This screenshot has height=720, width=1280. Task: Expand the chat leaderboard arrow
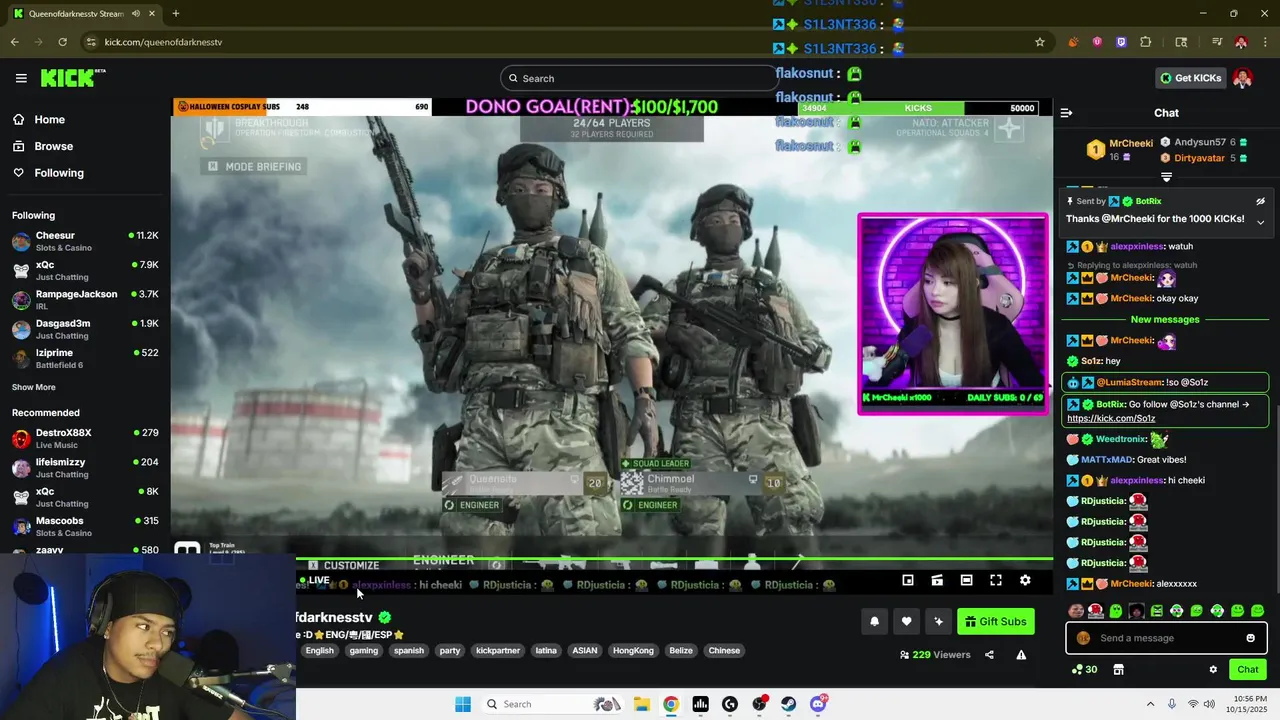point(1166,176)
